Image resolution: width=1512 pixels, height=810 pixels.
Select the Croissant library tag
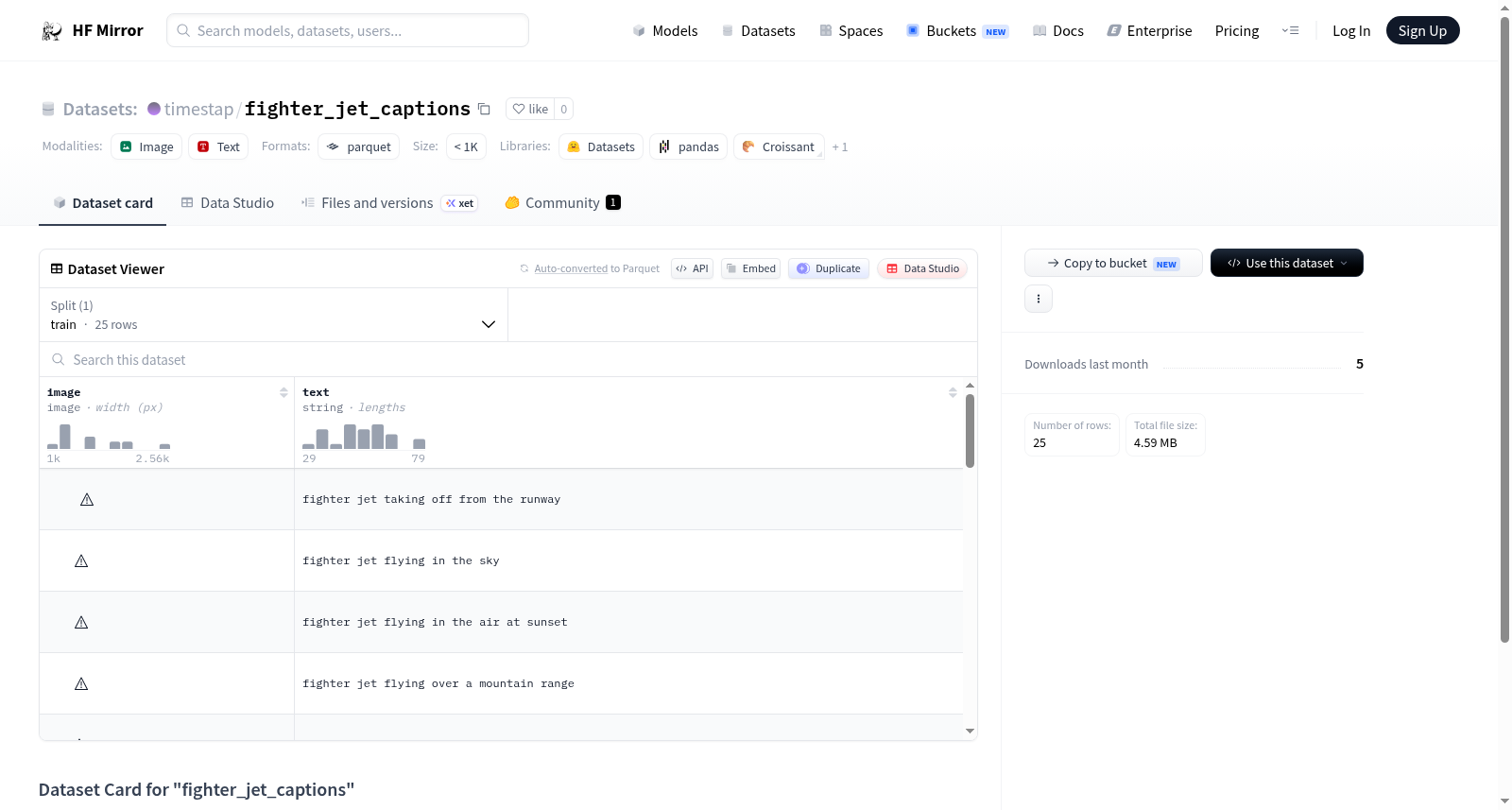tap(779, 146)
